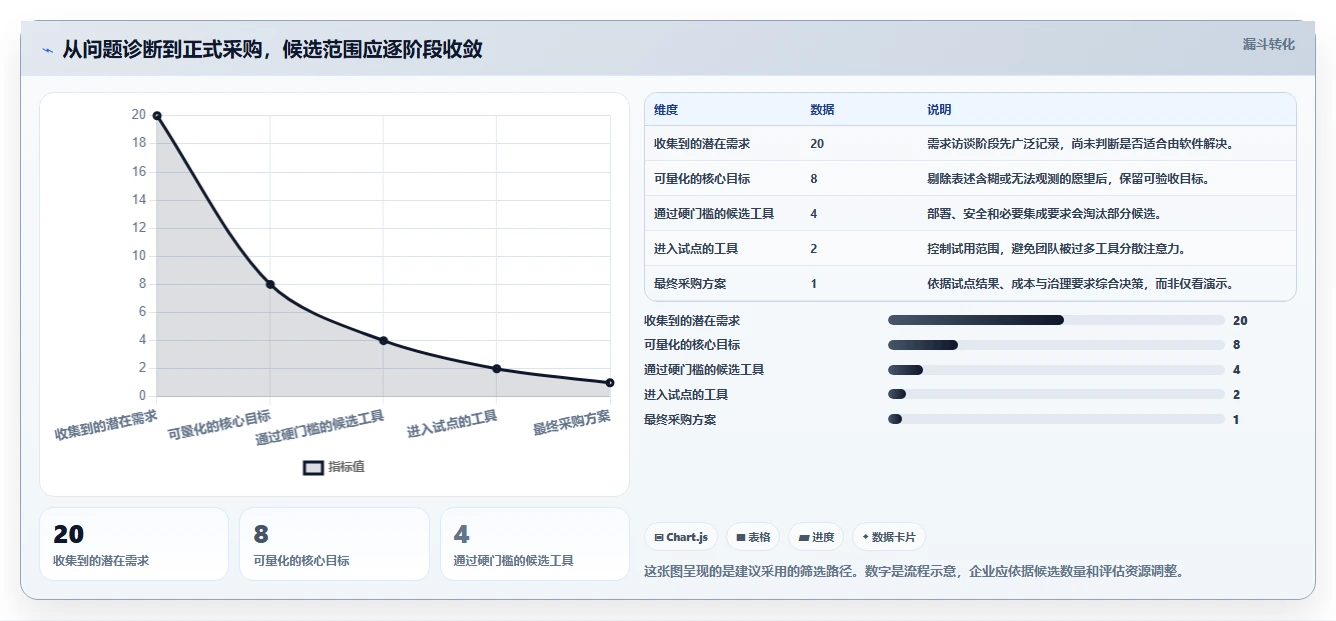Select the chart data point at value 8
This screenshot has width=1336, height=621.
270,284
